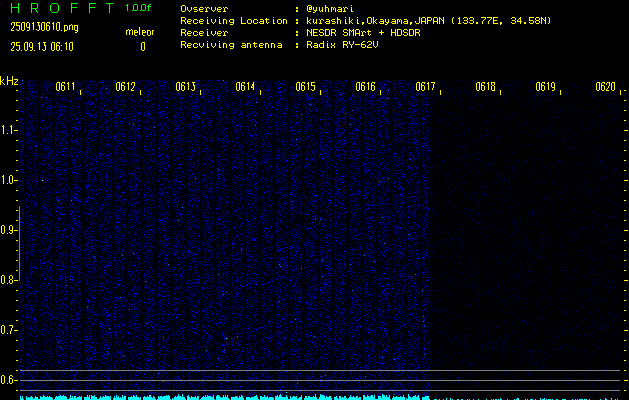This screenshot has width=629, height=400.
Task: Click the 0615 time marker
Action: [x=305, y=87]
